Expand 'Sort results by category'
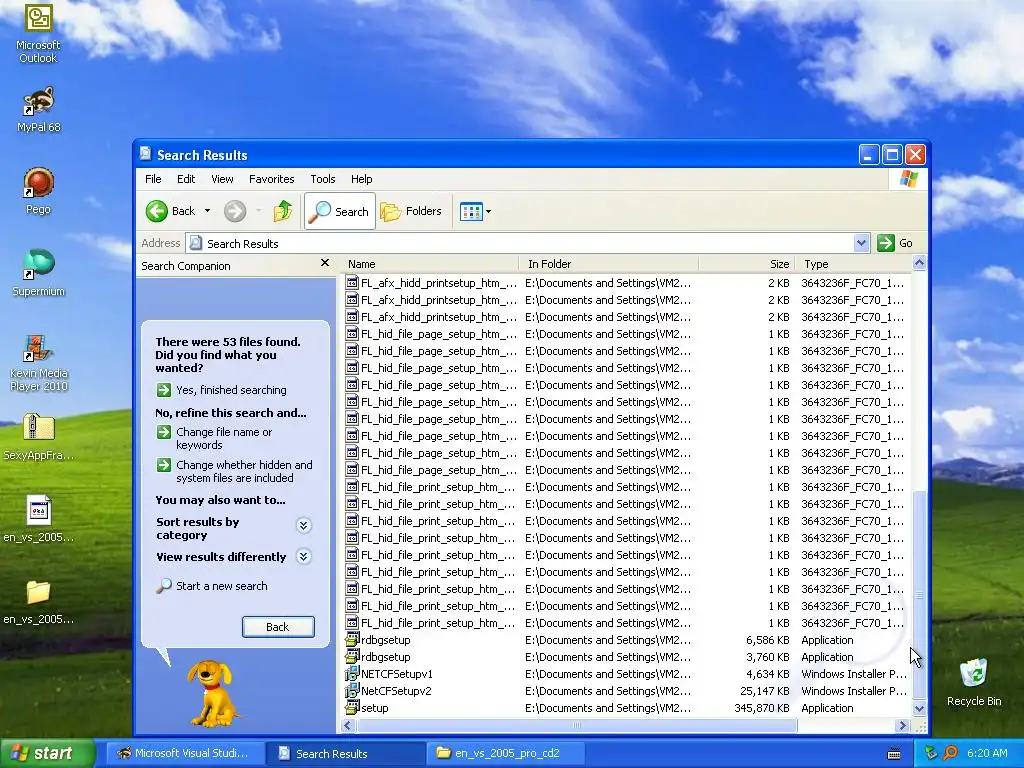The height and width of the screenshot is (768, 1024). tap(303, 526)
